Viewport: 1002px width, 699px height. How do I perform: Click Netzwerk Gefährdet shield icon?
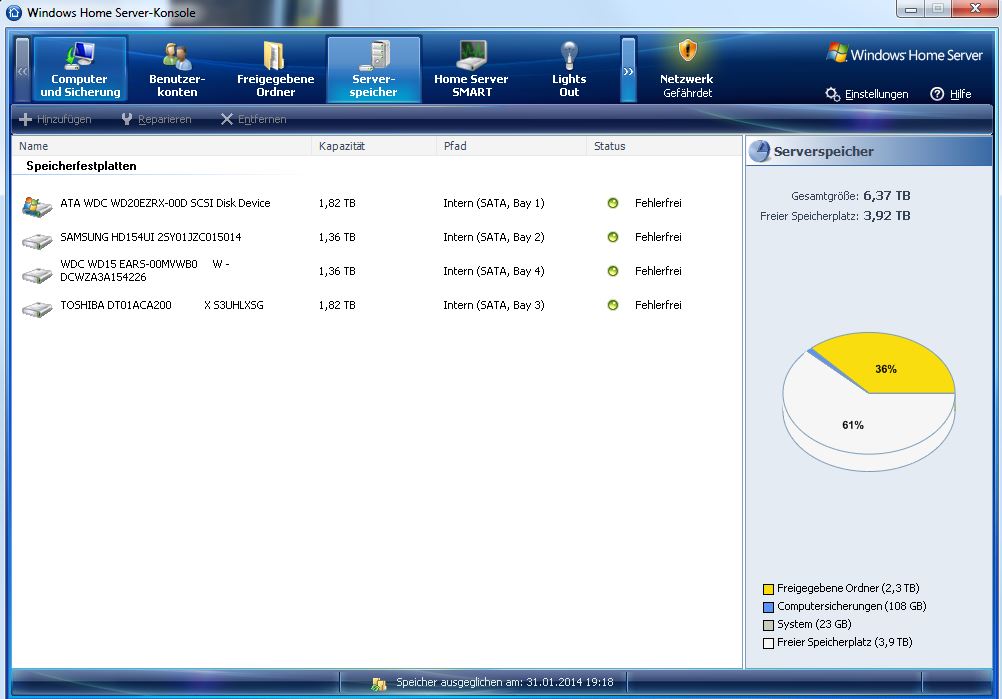(688, 50)
